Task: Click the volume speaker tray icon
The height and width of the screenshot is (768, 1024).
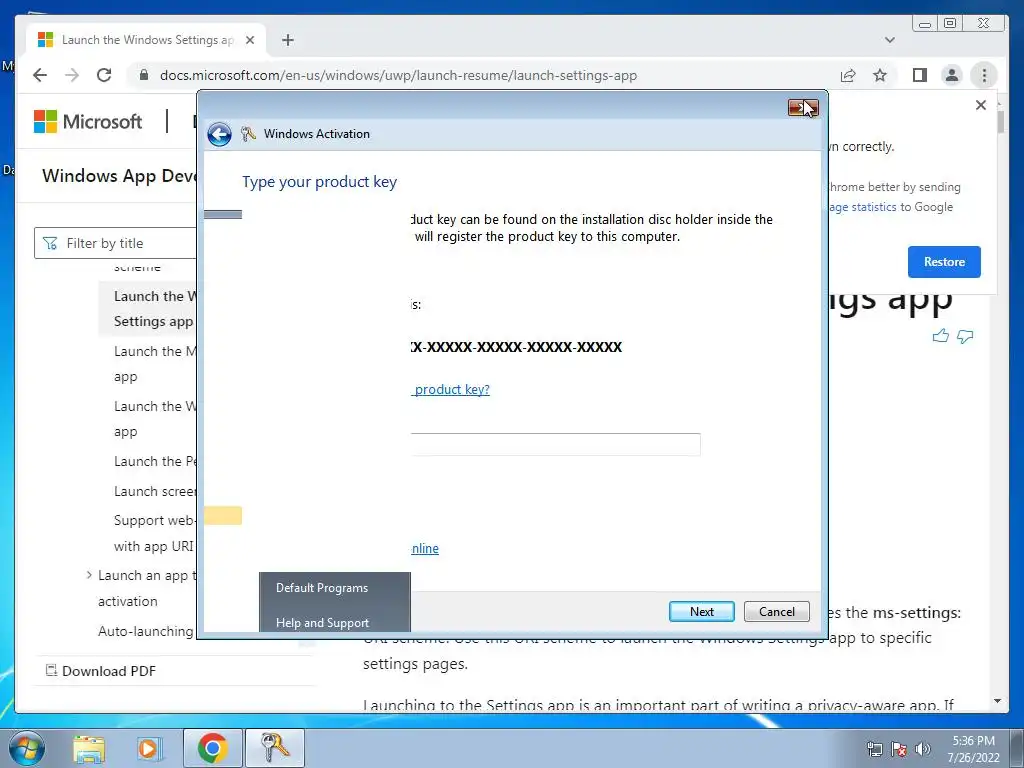Action: (923, 749)
